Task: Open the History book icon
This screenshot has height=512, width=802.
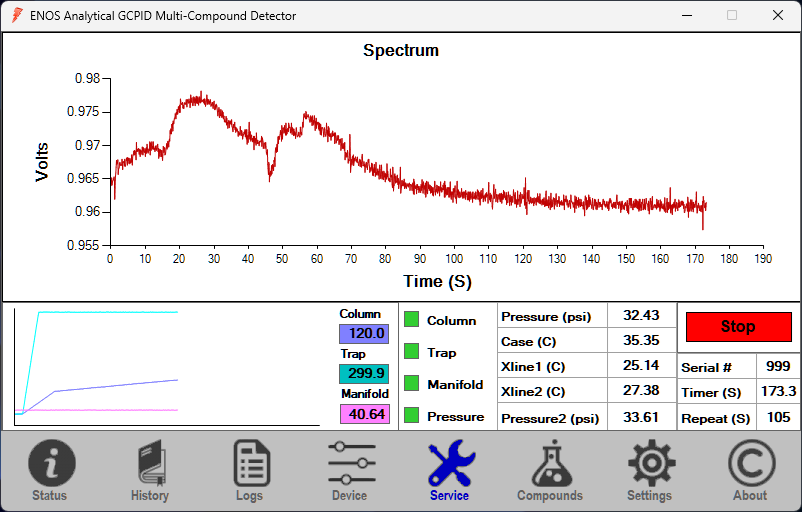Action: pyautogui.click(x=150, y=465)
